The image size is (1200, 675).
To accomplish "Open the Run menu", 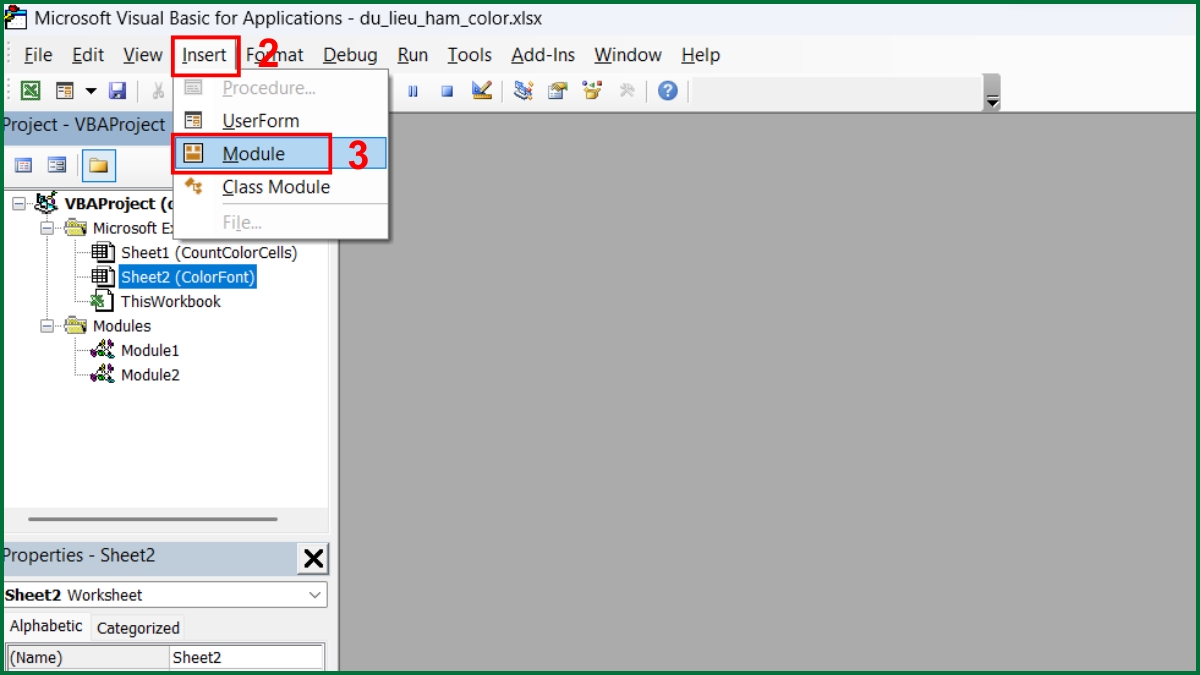I will point(412,55).
